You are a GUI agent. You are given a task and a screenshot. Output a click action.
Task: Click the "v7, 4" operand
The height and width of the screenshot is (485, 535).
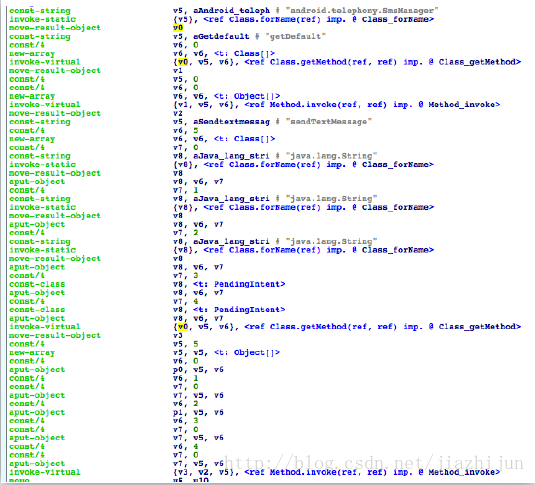pyautogui.click(x=186, y=301)
